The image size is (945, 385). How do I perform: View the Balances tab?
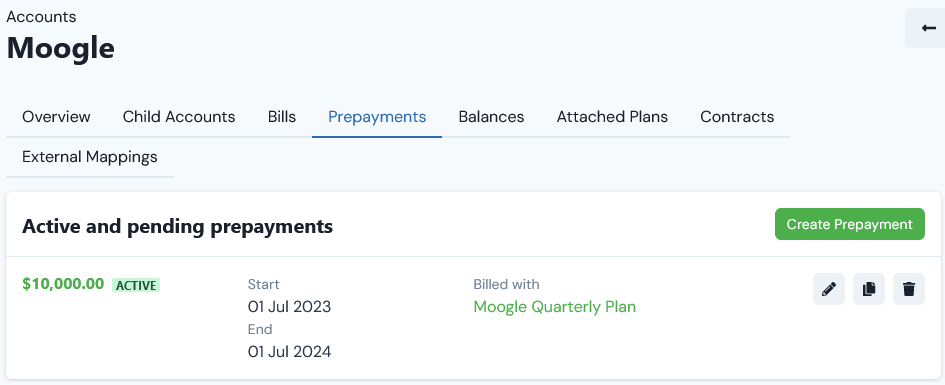point(491,116)
